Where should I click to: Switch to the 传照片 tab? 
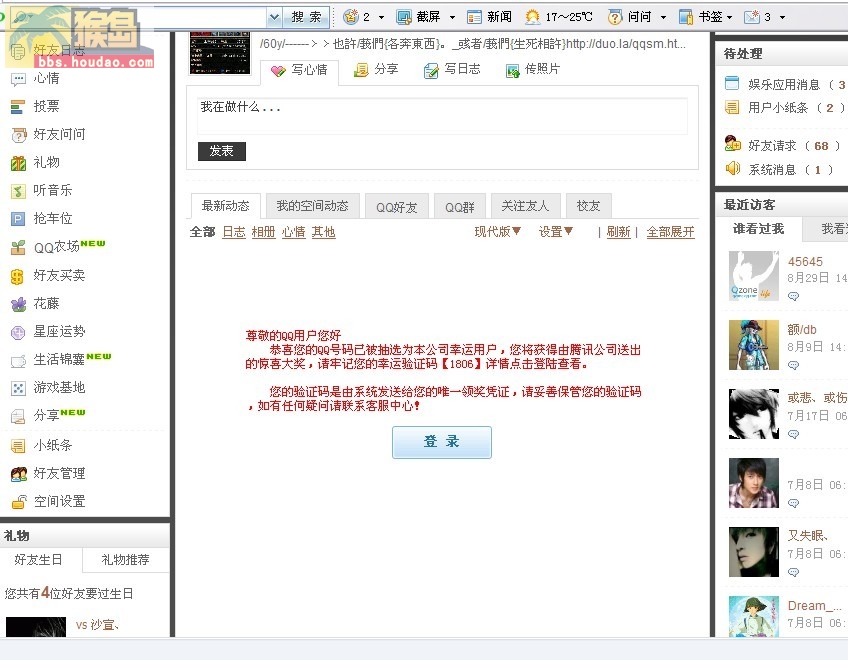(533, 69)
